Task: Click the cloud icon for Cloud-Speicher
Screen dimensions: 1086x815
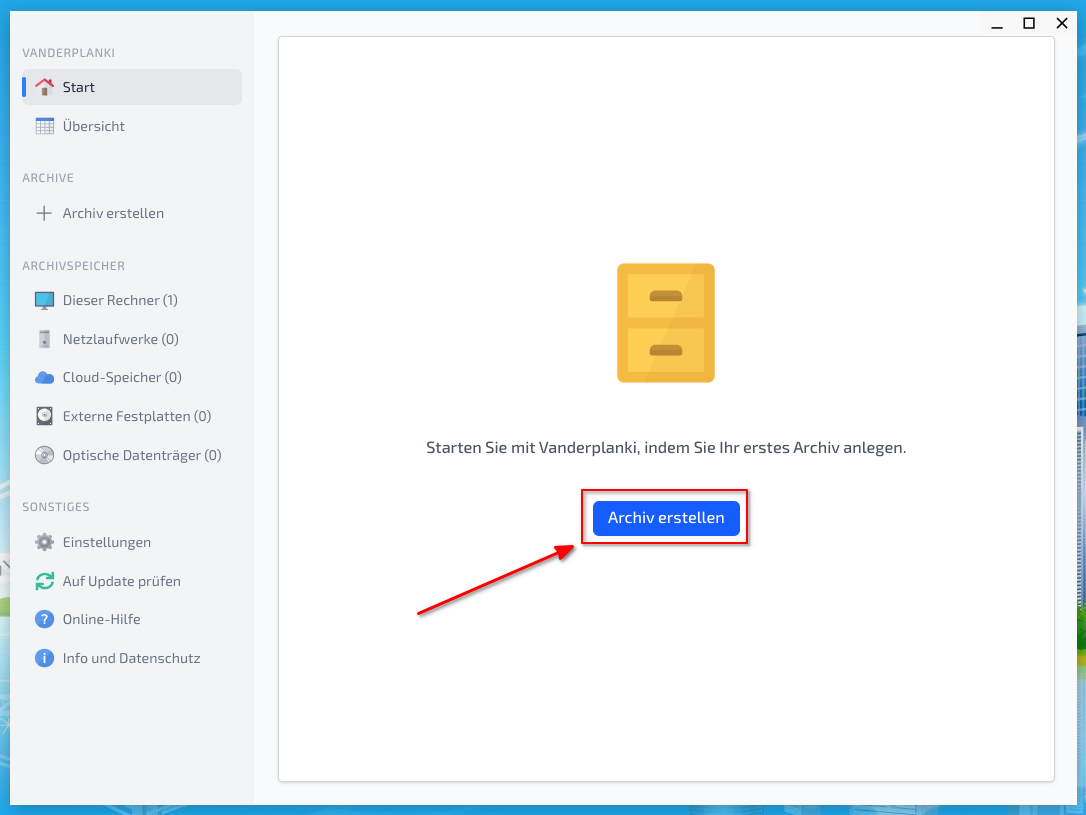Action: (44, 377)
